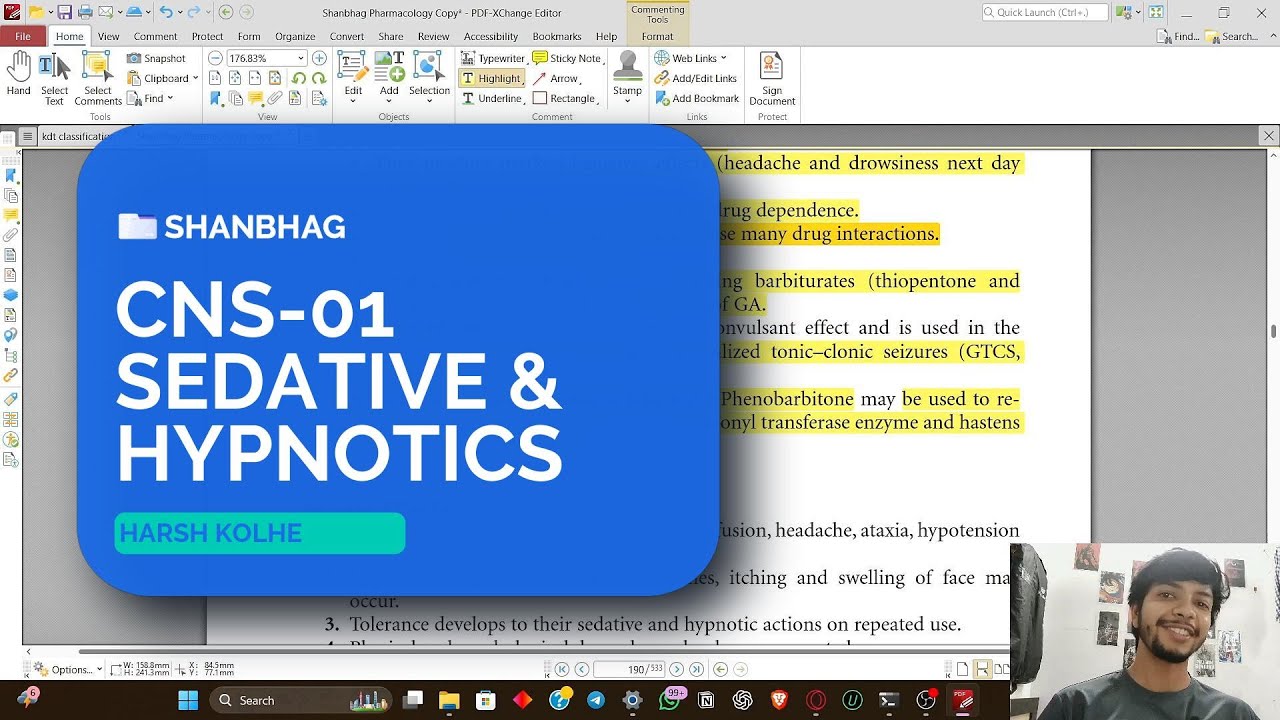
Task: Go back to previous view in status bar
Action: click(x=720, y=669)
